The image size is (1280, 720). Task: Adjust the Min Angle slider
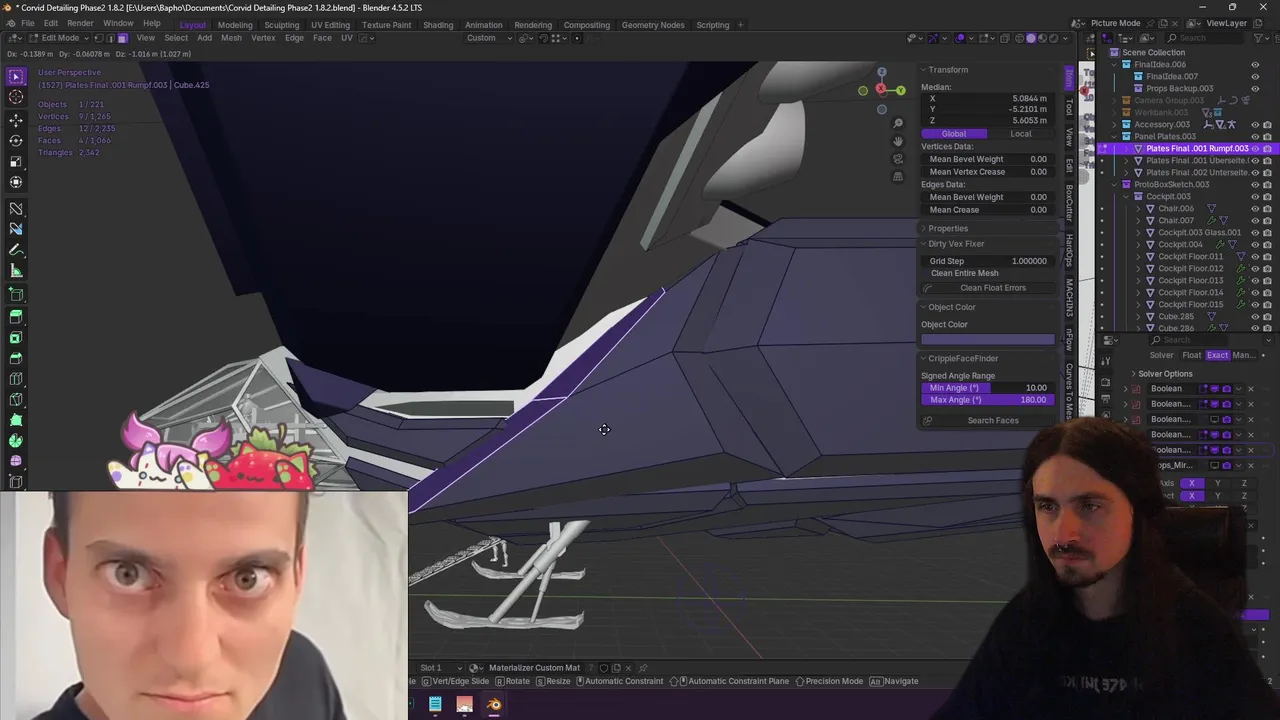pos(987,388)
